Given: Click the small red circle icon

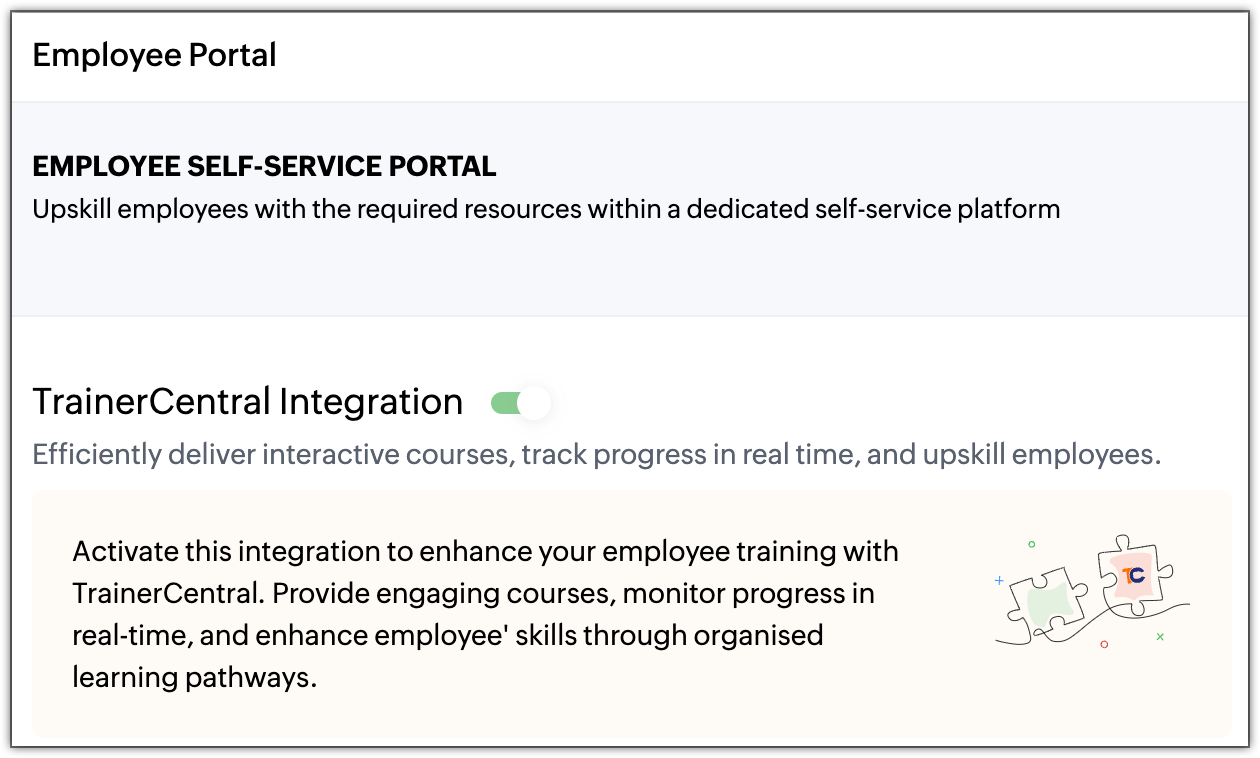Looking at the screenshot, I should (x=1104, y=645).
